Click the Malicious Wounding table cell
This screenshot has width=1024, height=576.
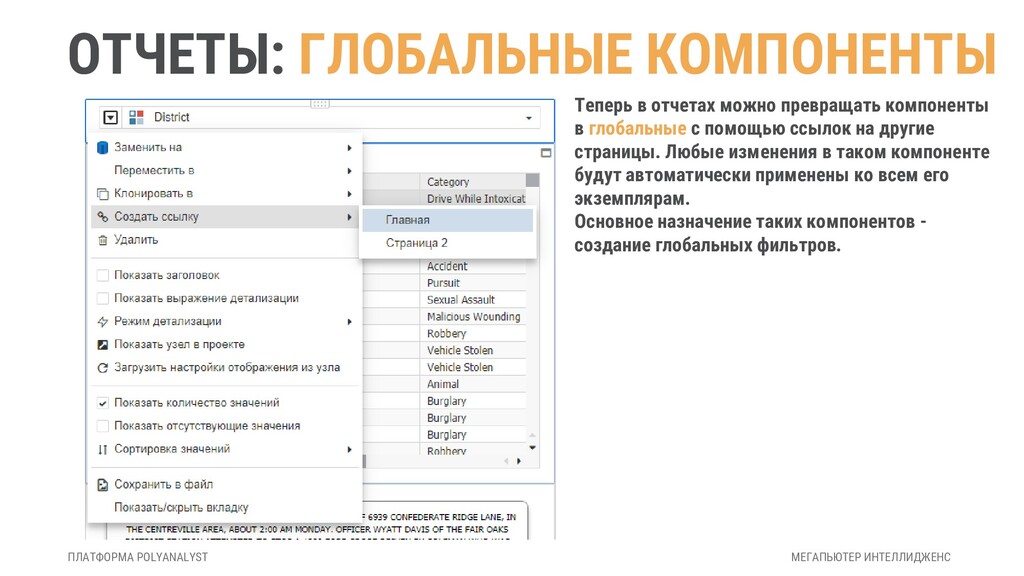point(473,317)
